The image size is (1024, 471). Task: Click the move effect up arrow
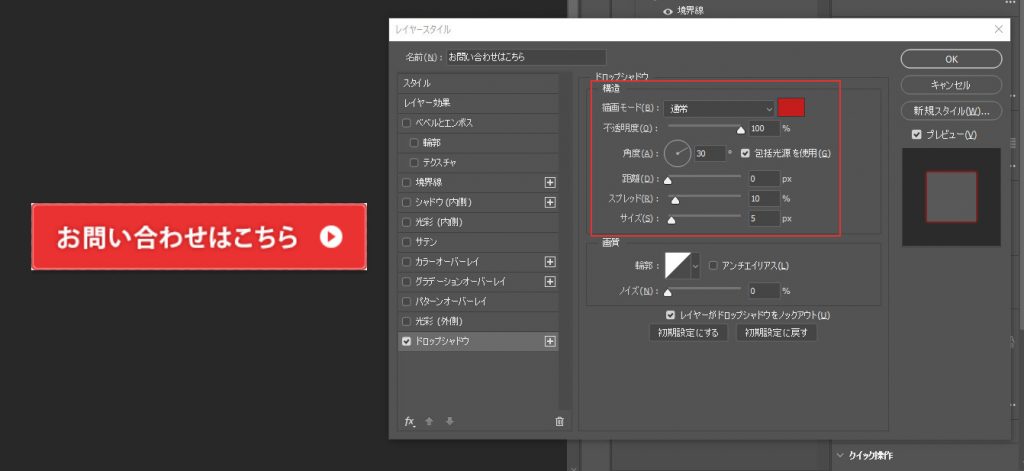pyautogui.click(x=429, y=421)
